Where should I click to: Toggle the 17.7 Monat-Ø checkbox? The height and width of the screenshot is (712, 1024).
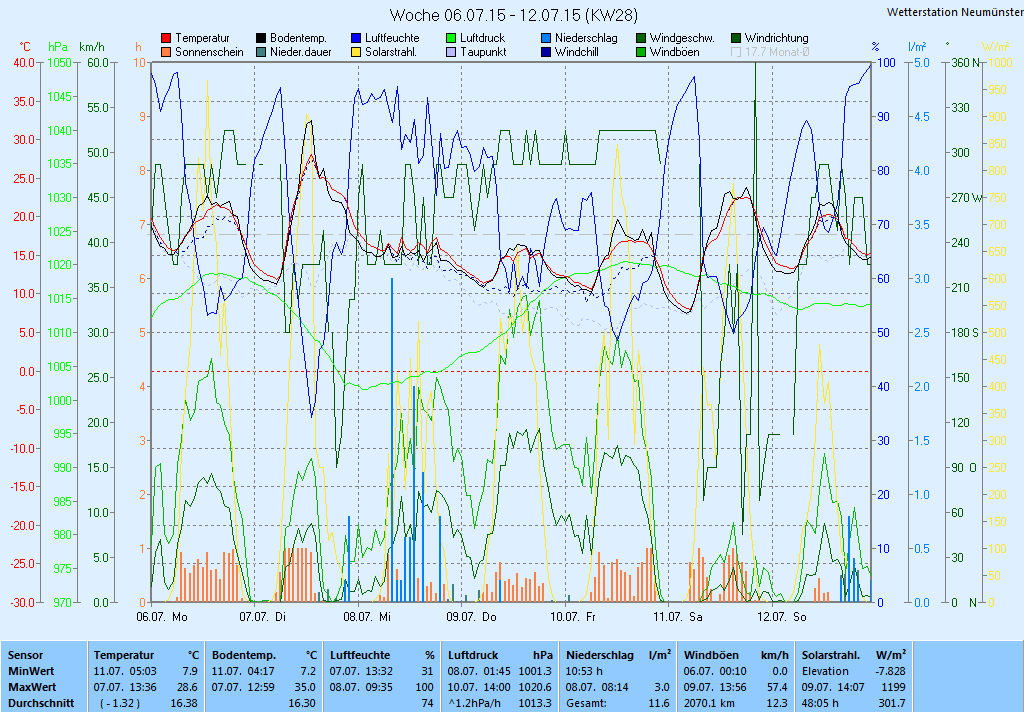[737, 52]
